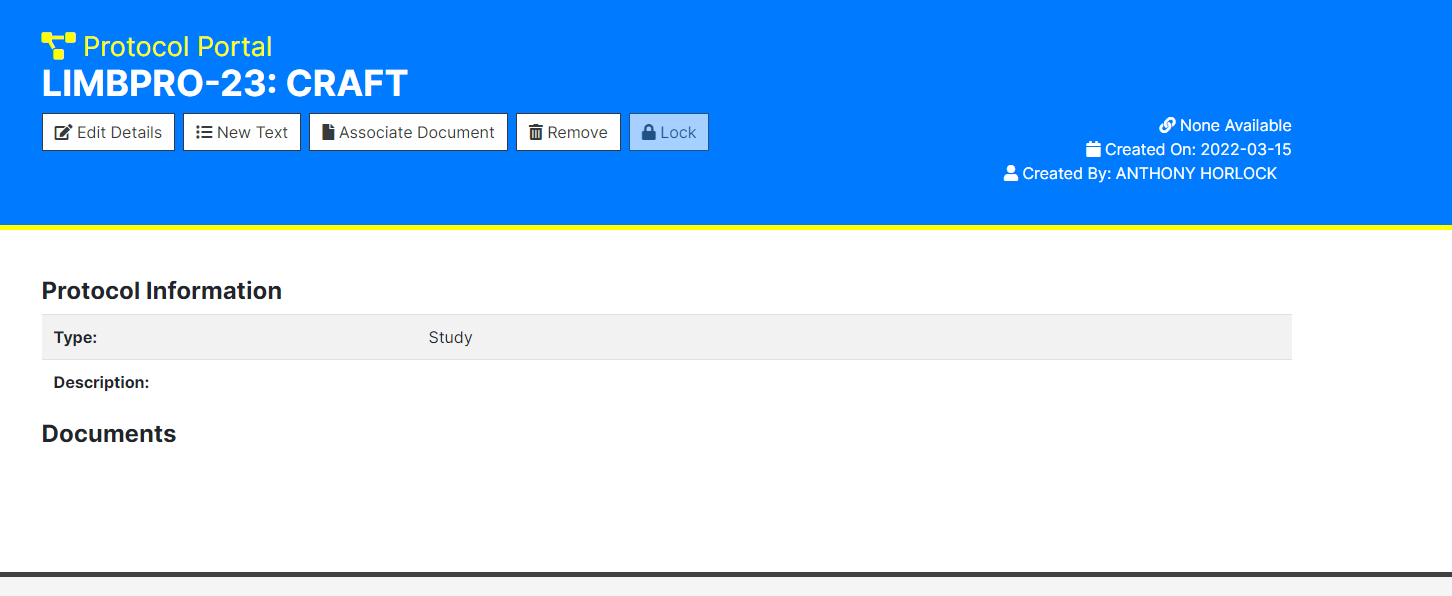Screen dimensions: 1452x596
Task: Select the Type row showing Study
Action: [450, 337]
